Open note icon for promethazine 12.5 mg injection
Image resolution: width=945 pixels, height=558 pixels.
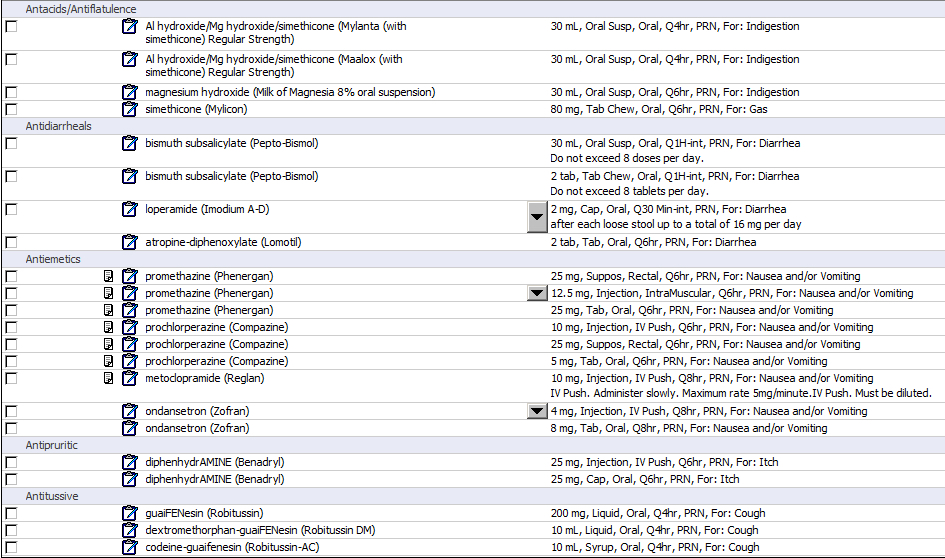pos(108,293)
